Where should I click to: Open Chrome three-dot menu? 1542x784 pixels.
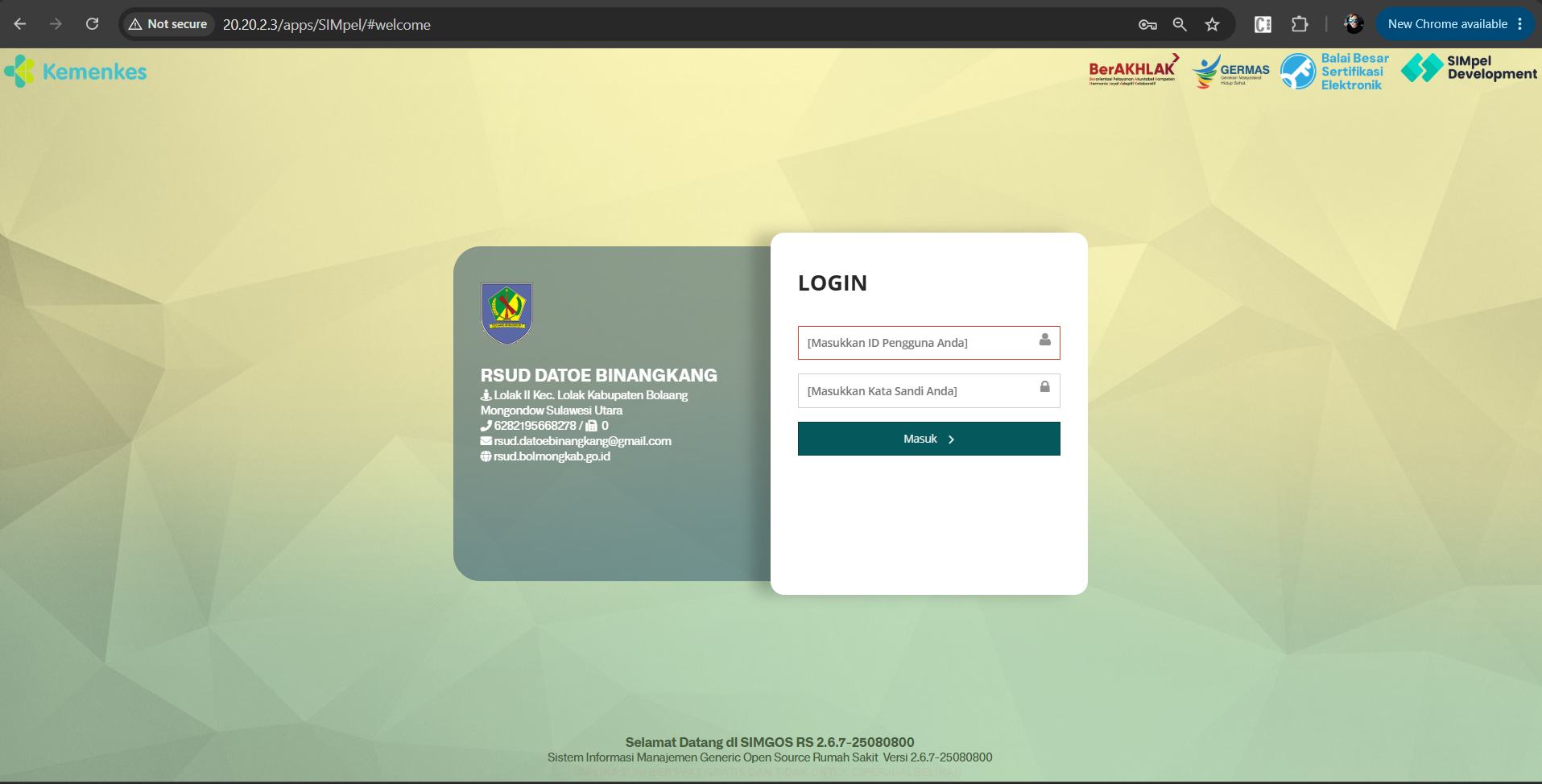(x=1519, y=24)
